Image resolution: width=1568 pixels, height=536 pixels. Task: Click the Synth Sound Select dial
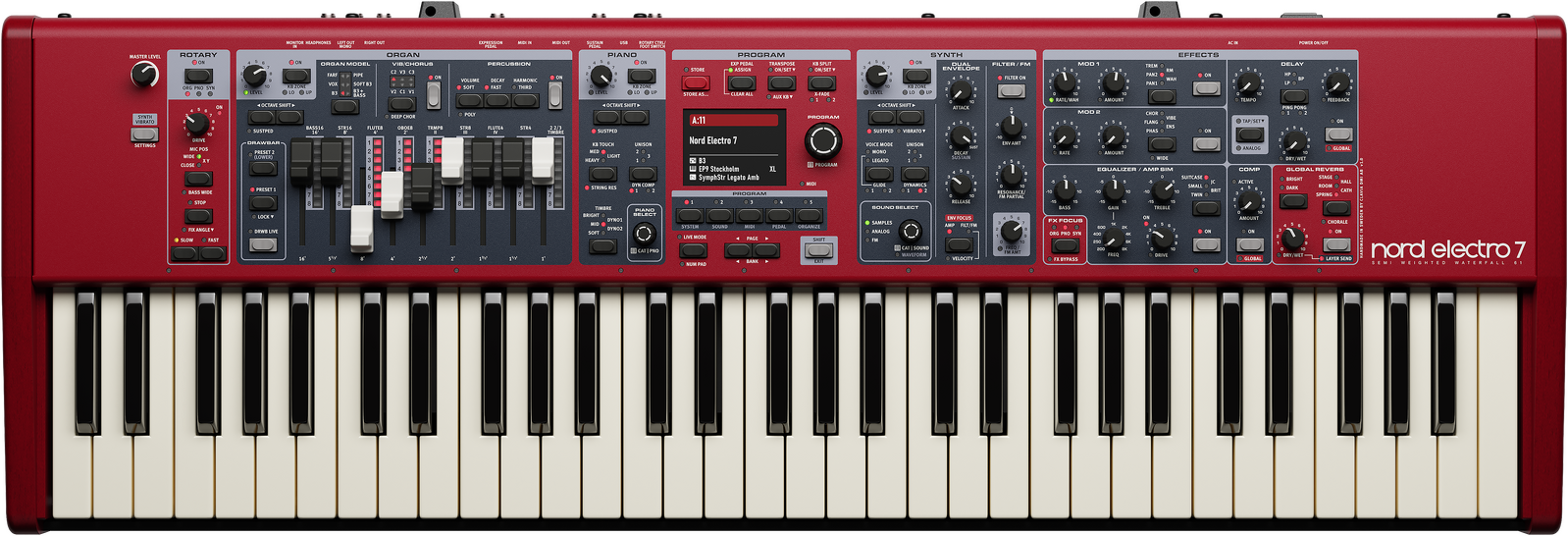click(911, 231)
